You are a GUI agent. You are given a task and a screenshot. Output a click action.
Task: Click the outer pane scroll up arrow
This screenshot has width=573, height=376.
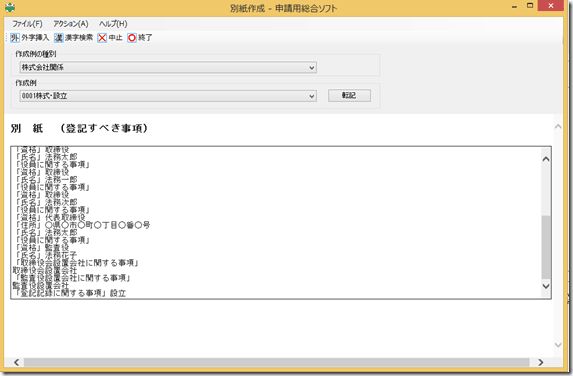558,126
